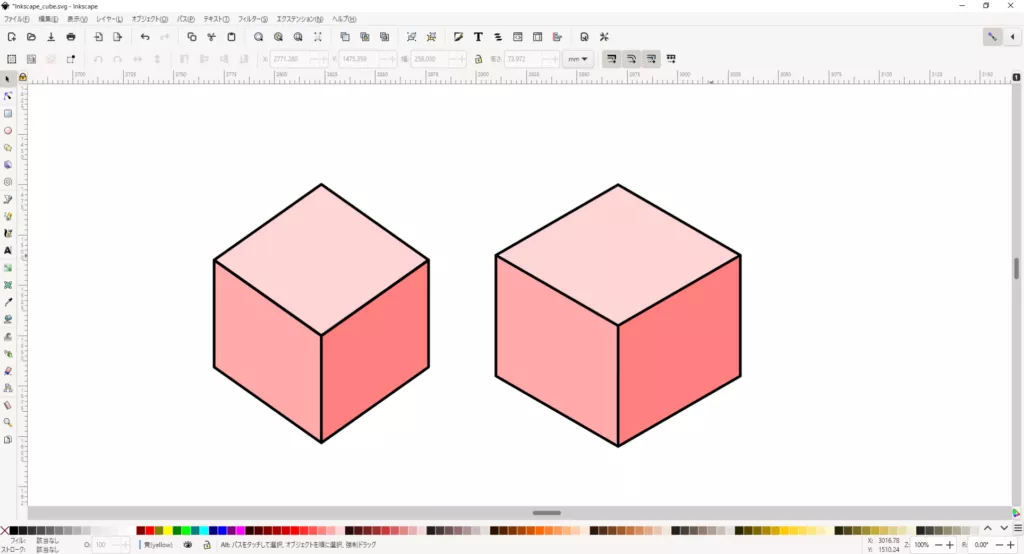This screenshot has width=1024, height=554.
Task: Click the Import icon
Action: click(x=98, y=37)
